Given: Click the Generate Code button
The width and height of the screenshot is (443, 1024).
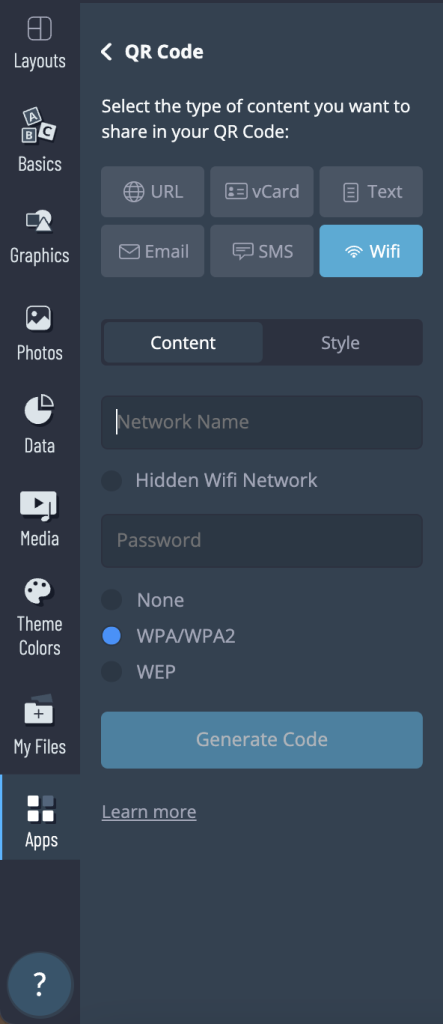Looking at the screenshot, I should (x=262, y=740).
